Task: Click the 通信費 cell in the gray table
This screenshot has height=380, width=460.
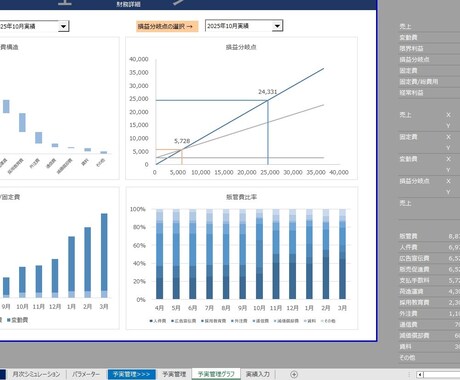Action: (408, 324)
